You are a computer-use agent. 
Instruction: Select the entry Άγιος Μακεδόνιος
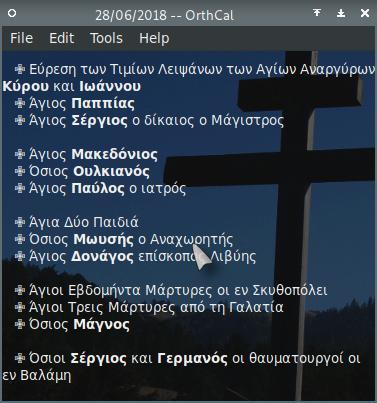coord(93,154)
